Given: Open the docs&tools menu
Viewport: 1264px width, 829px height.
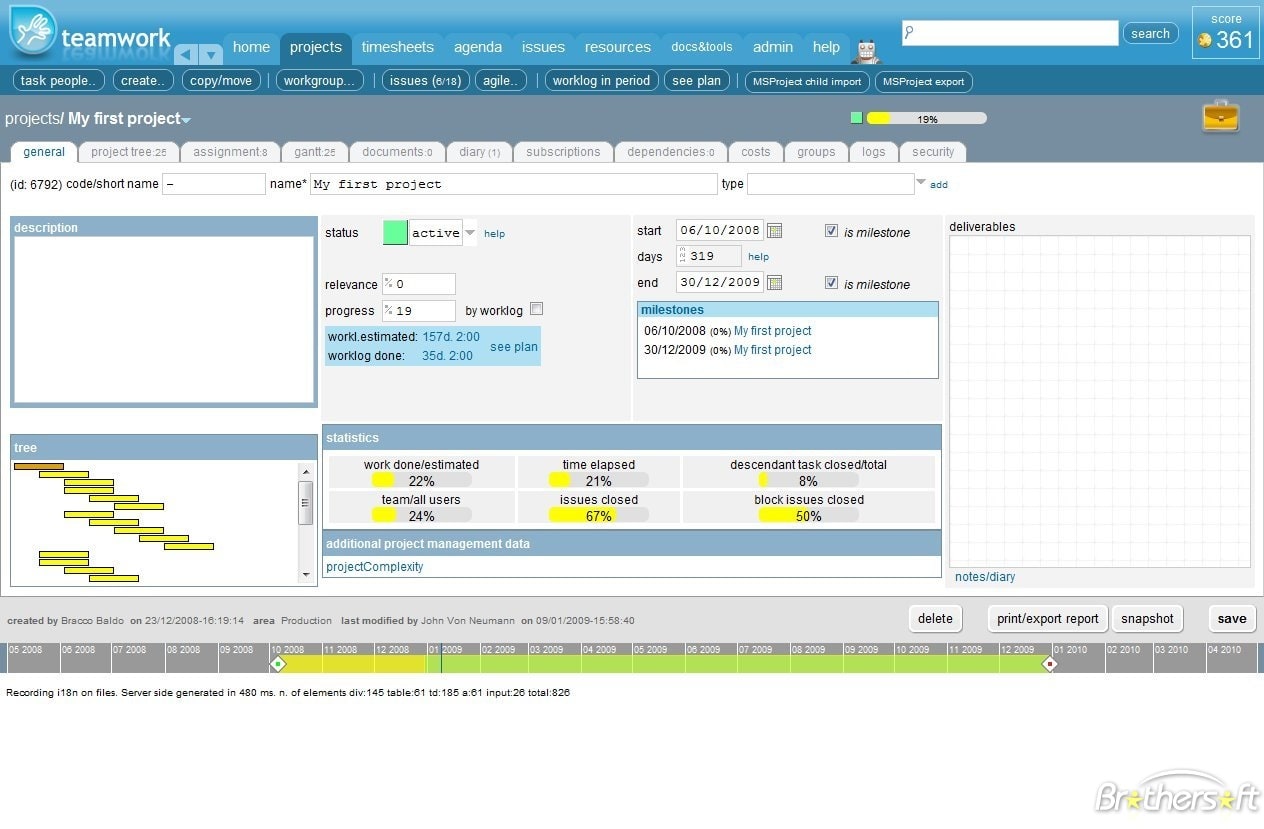Looking at the screenshot, I should tap(702, 47).
